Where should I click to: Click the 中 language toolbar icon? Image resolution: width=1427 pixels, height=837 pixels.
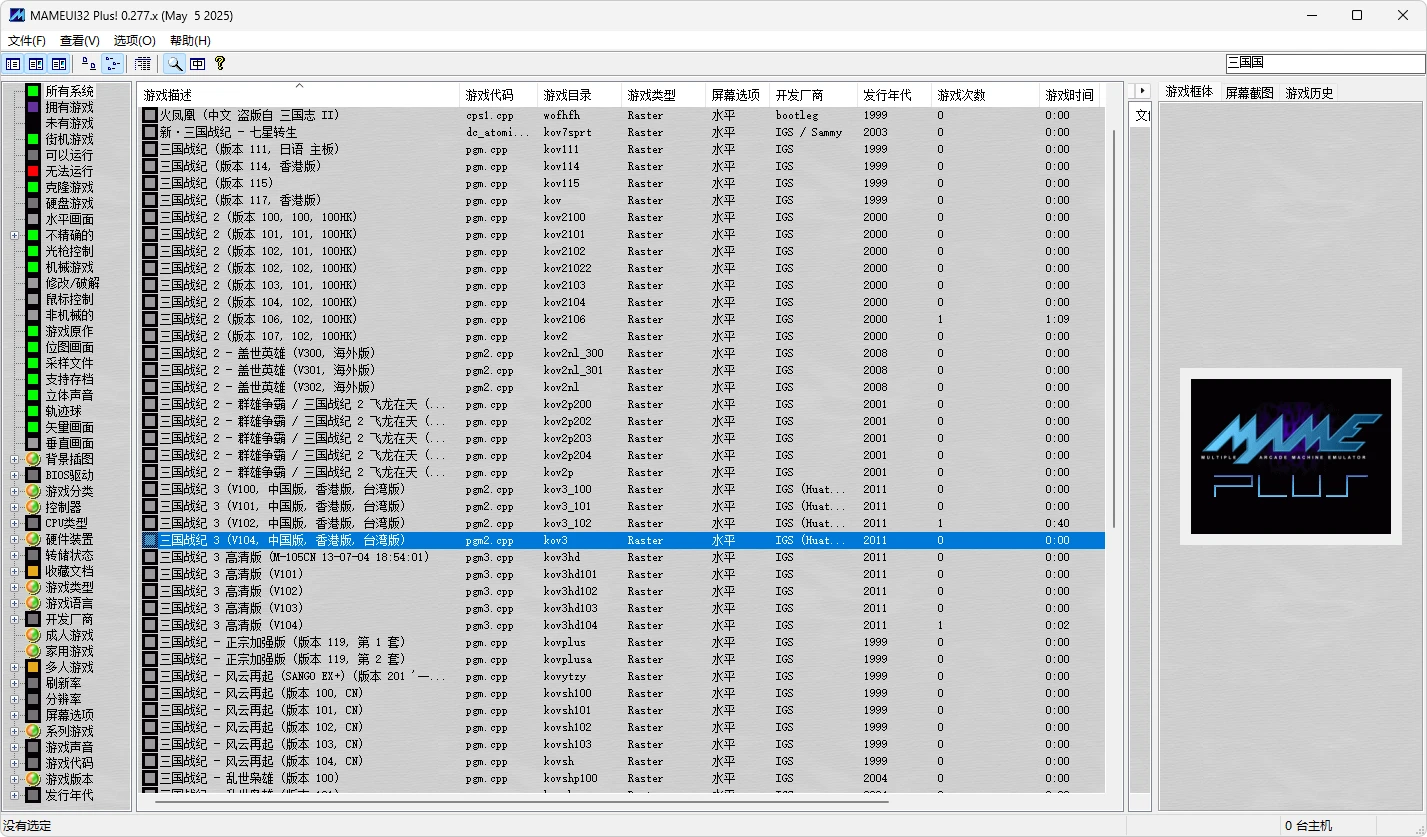[198, 64]
